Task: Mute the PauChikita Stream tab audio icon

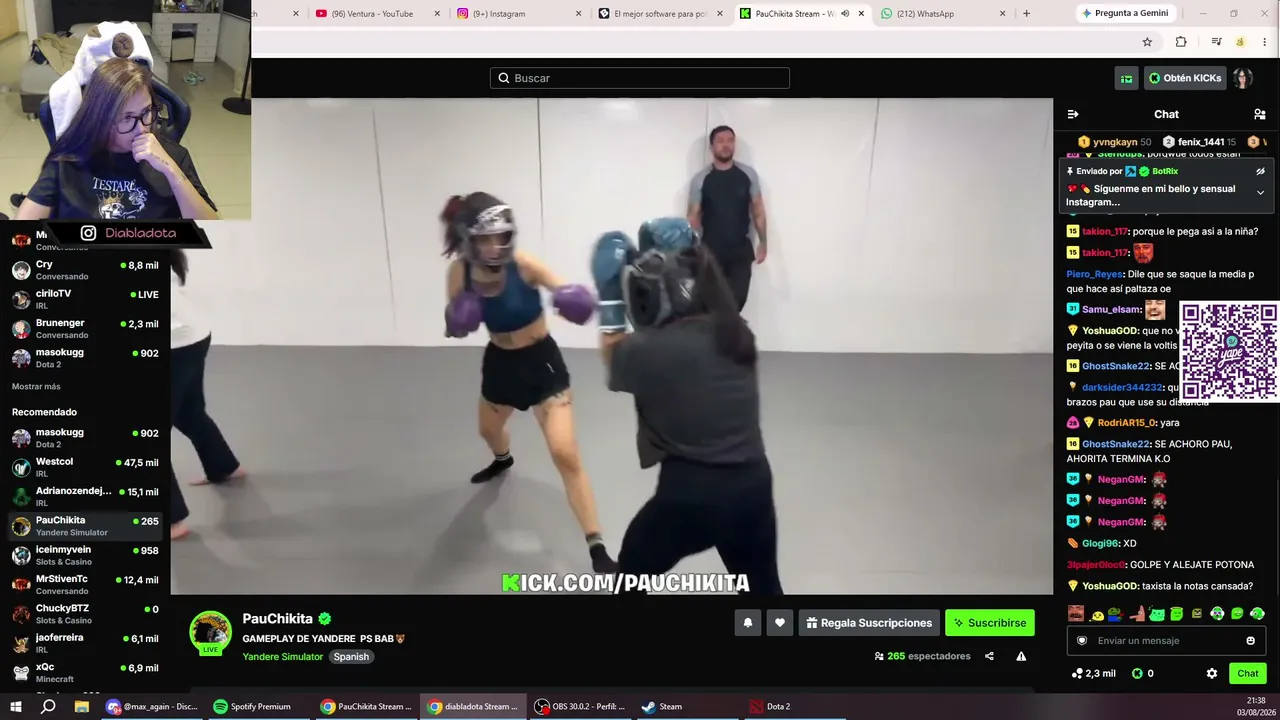Action: (x=845, y=14)
